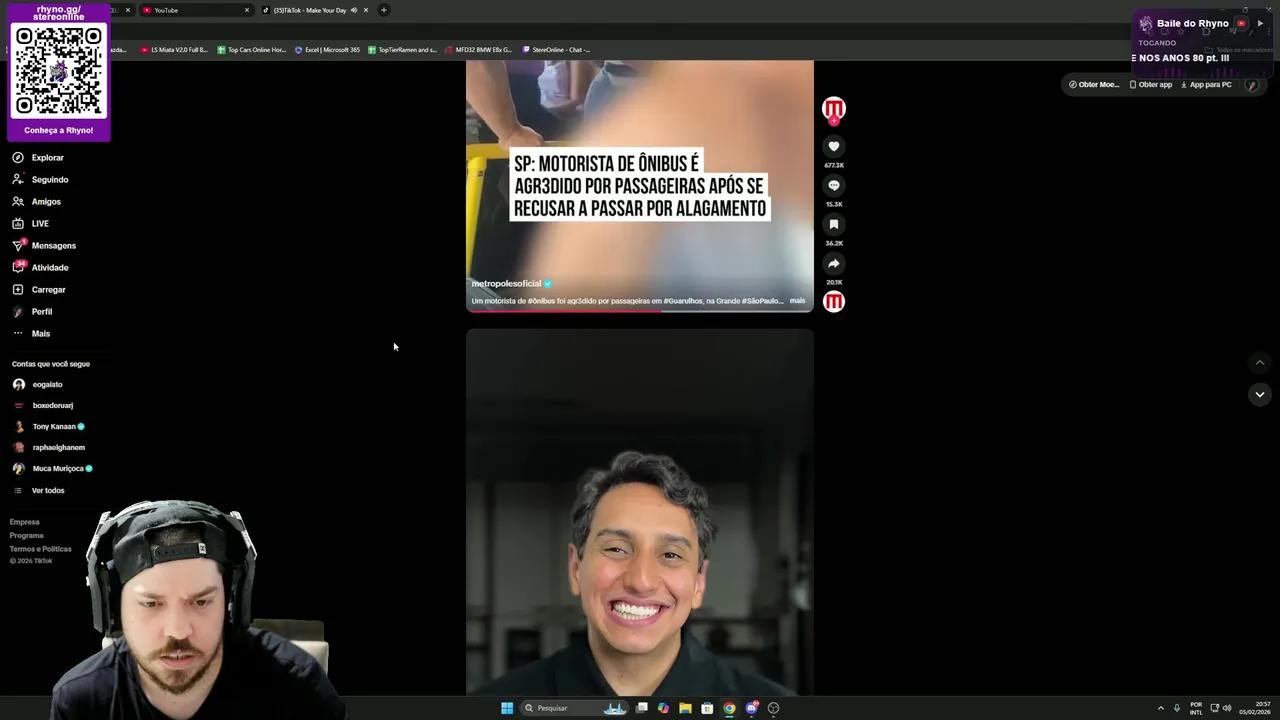
Task: Play the smiling man video
Action: click(640, 512)
